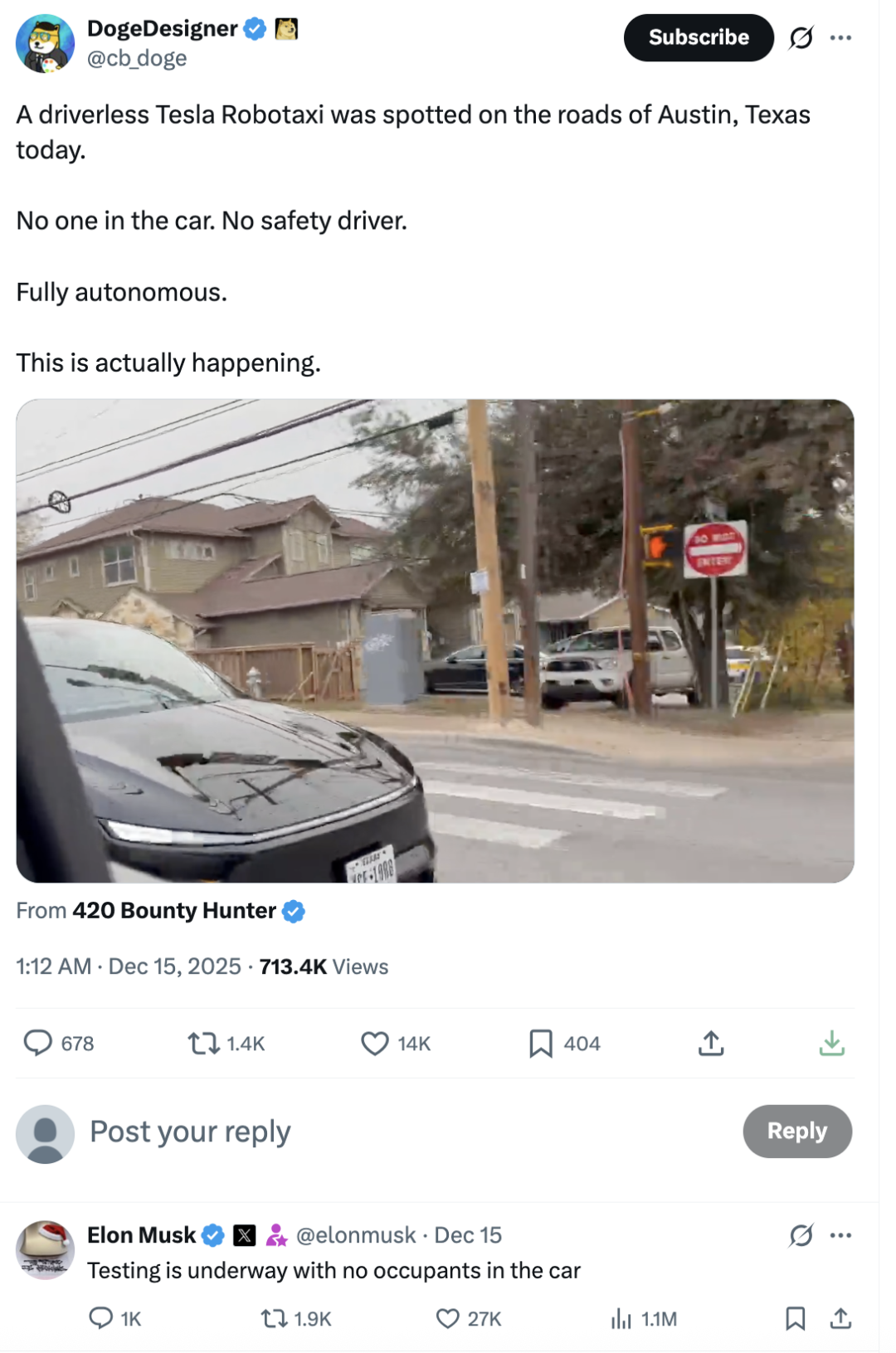
Task: Repost Elon Musk's reply
Action: pos(273,1318)
